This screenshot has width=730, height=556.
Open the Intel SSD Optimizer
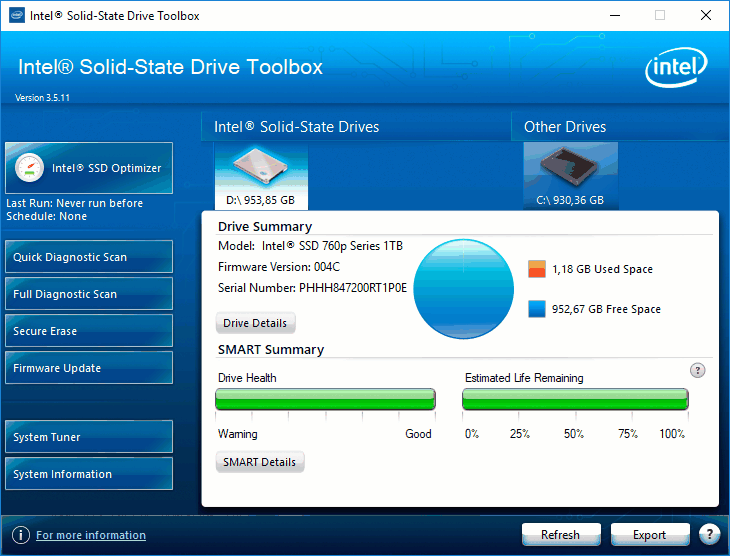(x=88, y=168)
